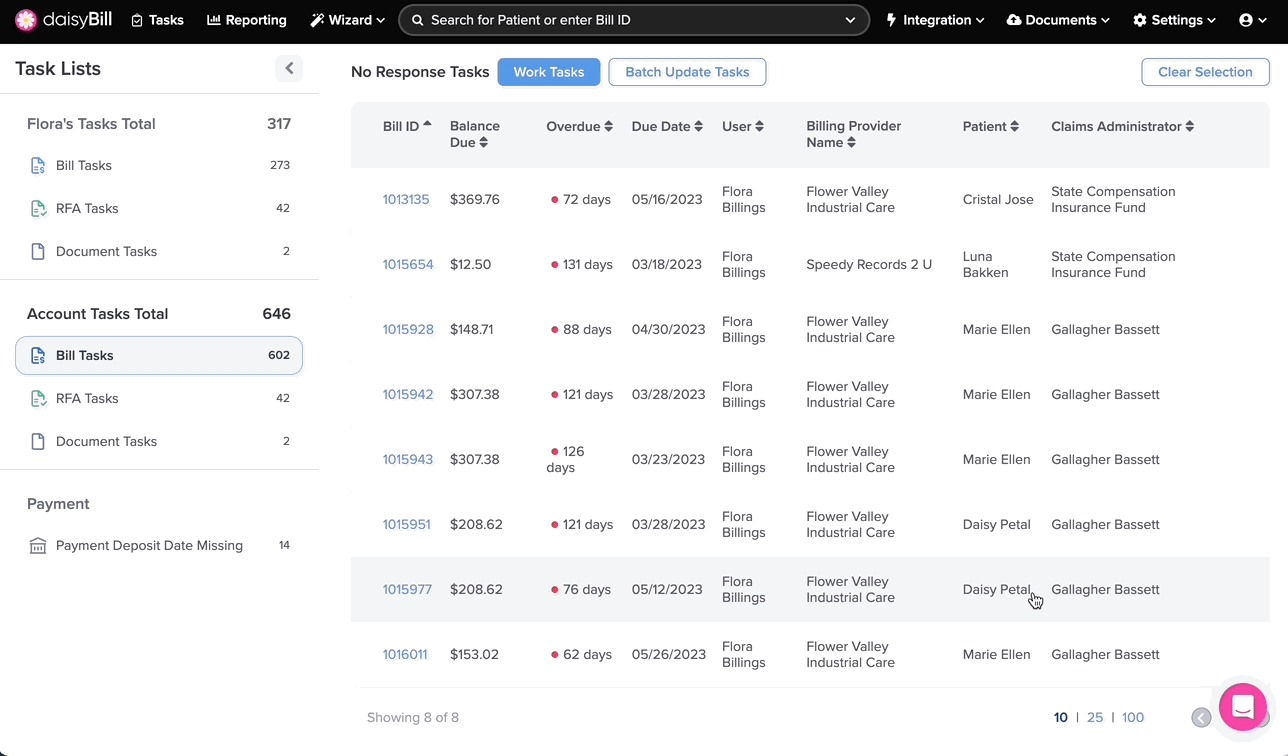Show 10 rows per page
The image size is (1288, 756).
tap(1061, 718)
